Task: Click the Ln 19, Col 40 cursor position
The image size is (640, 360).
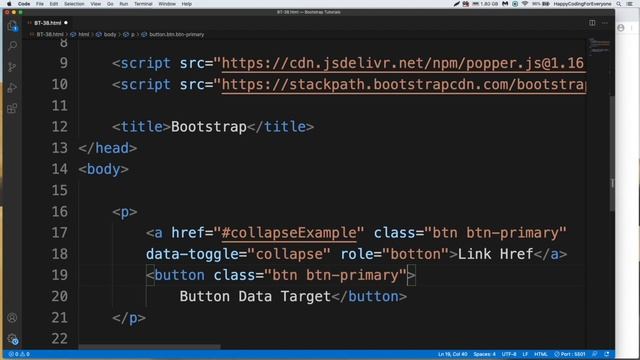Action: (452, 354)
